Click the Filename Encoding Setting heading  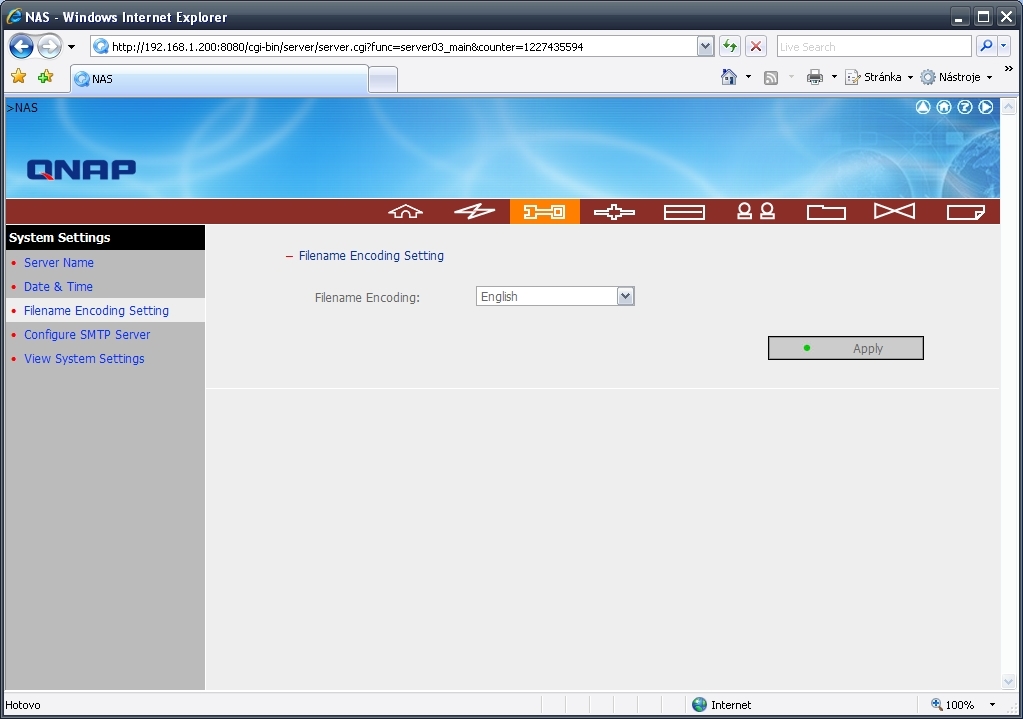(371, 256)
